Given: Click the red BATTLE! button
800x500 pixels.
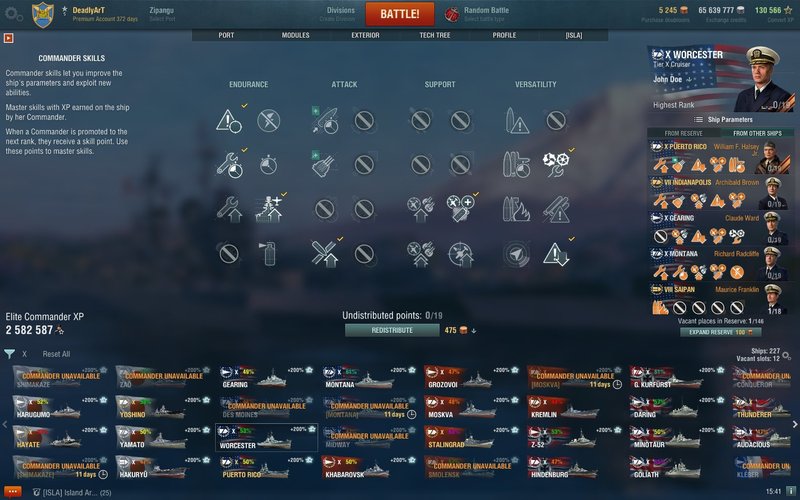Looking at the screenshot, I should [400, 14].
